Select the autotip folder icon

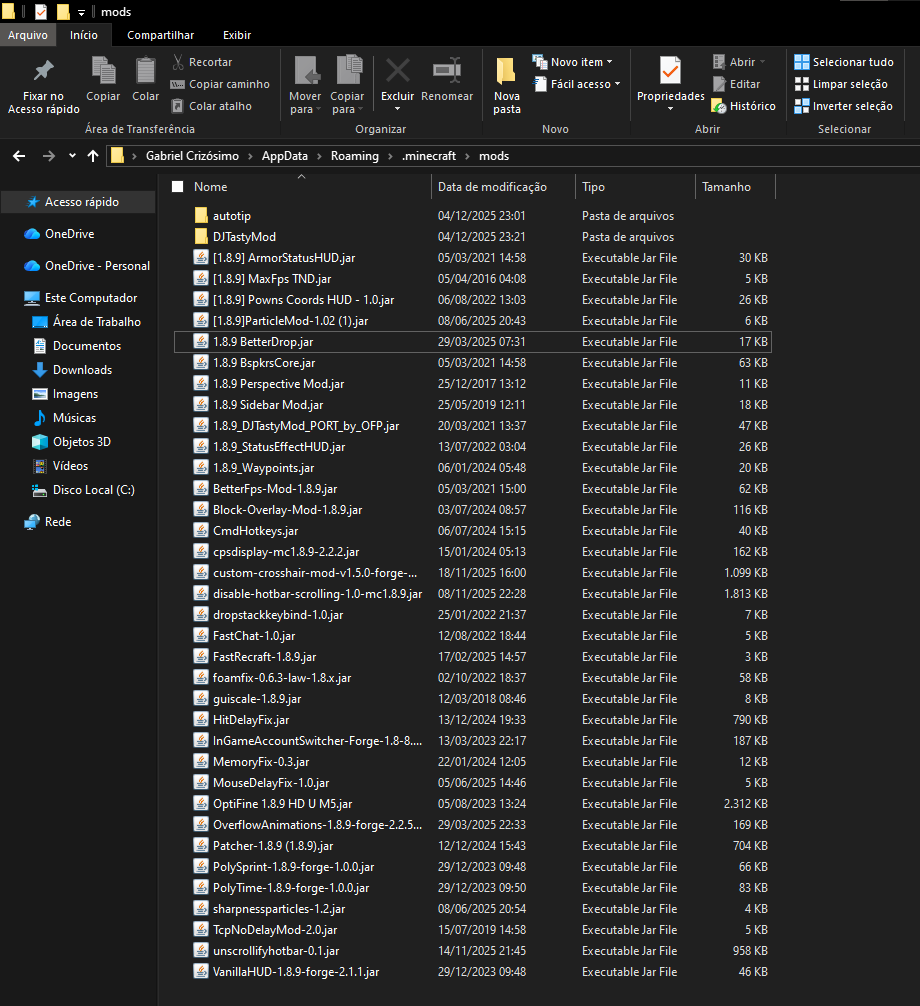tap(201, 215)
